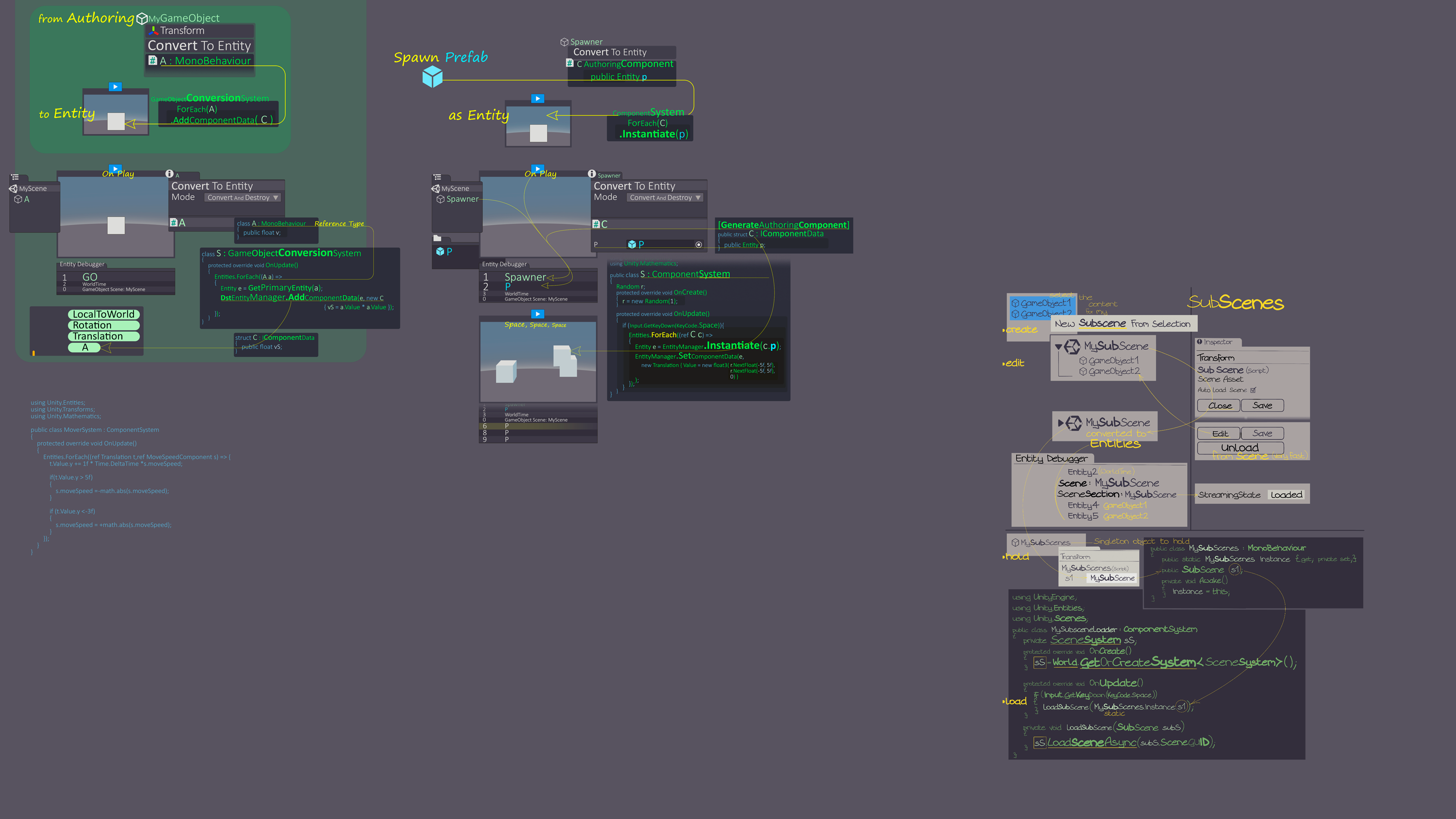Image resolution: width=1456 pixels, height=819 pixels.
Task: Click the Project folder tab icon above prefab P
Action: pyautogui.click(x=437, y=238)
